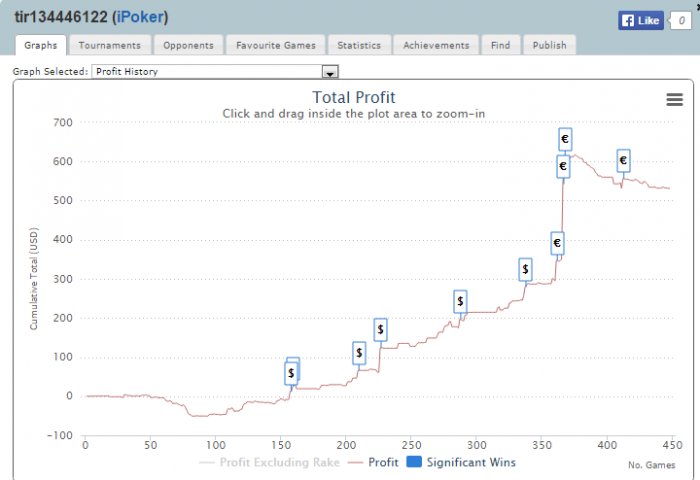Expand the Graph Selected dropdown arrow
Image resolution: width=700 pixels, height=480 pixels.
click(x=330, y=72)
